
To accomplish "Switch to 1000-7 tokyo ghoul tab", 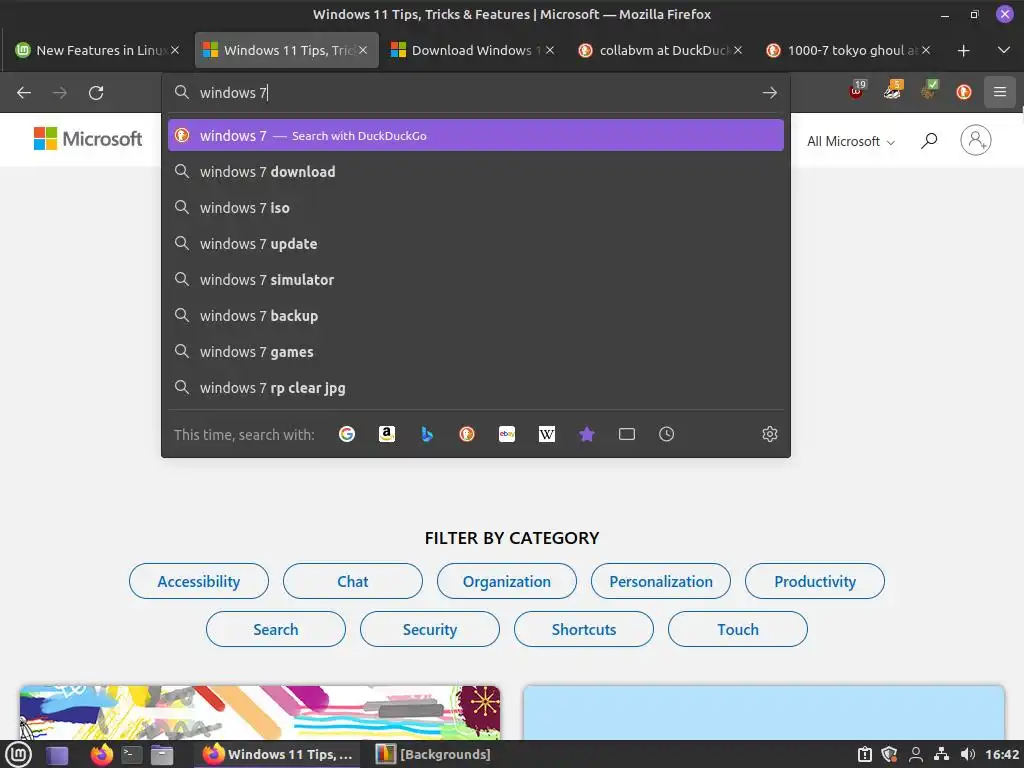I will 848,50.
